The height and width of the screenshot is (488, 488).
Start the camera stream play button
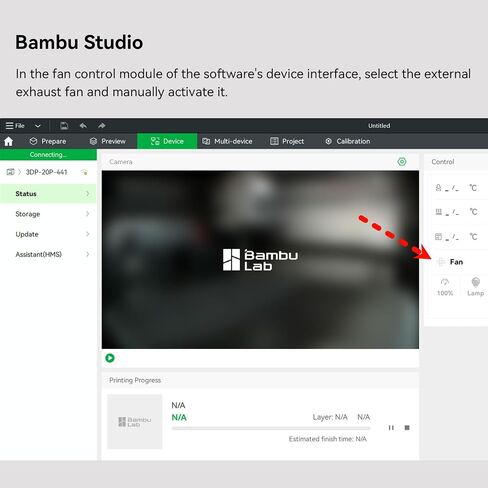pyautogui.click(x=110, y=358)
